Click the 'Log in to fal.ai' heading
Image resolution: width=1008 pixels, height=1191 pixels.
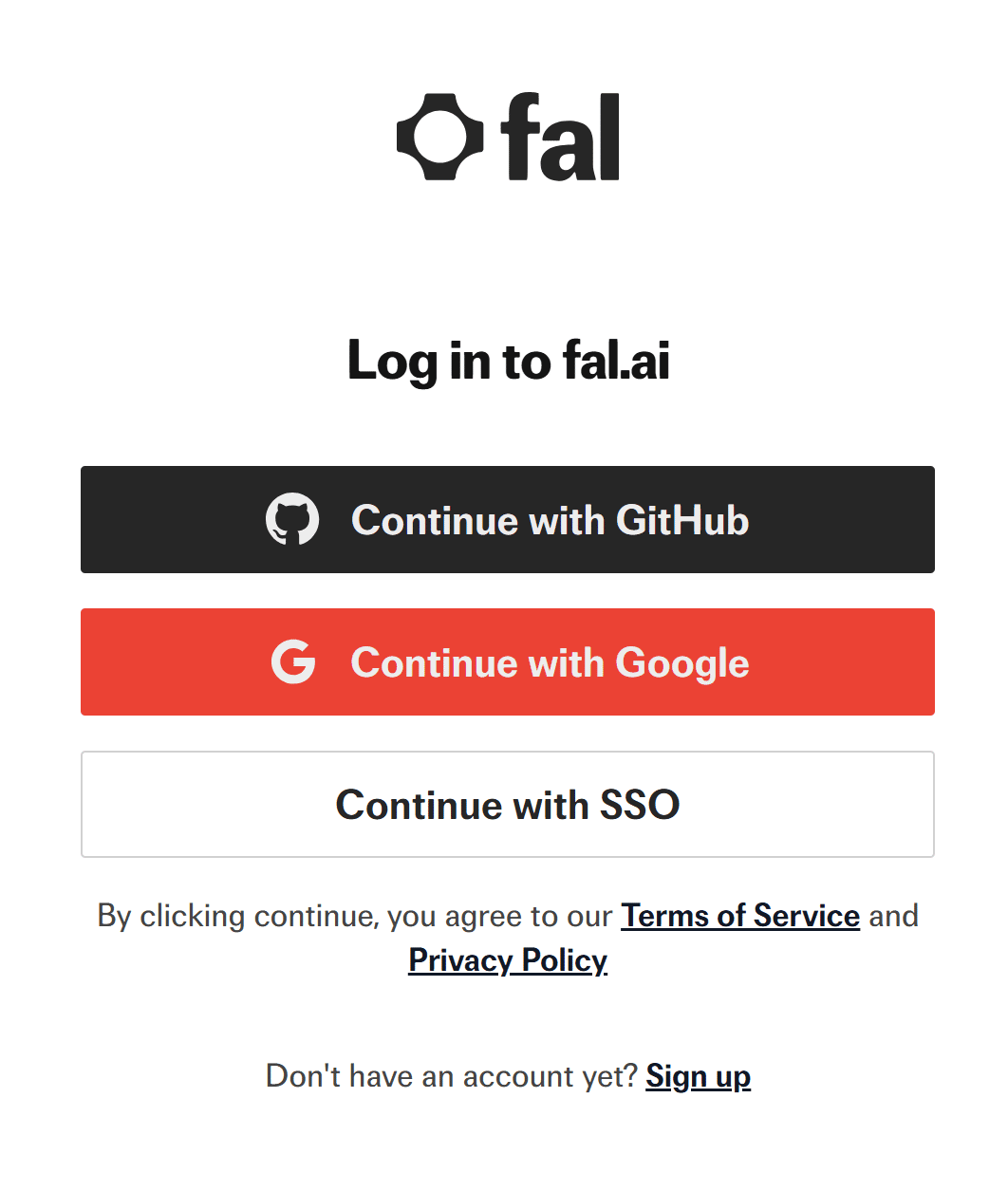[x=507, y=361]
